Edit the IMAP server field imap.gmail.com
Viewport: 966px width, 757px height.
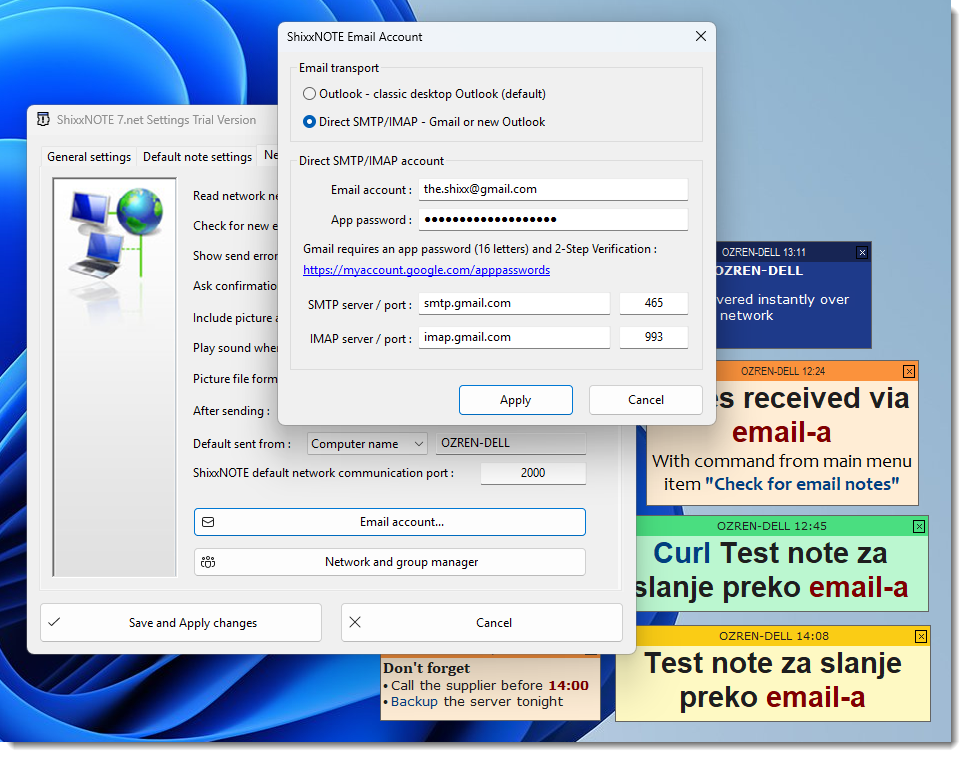514,338
